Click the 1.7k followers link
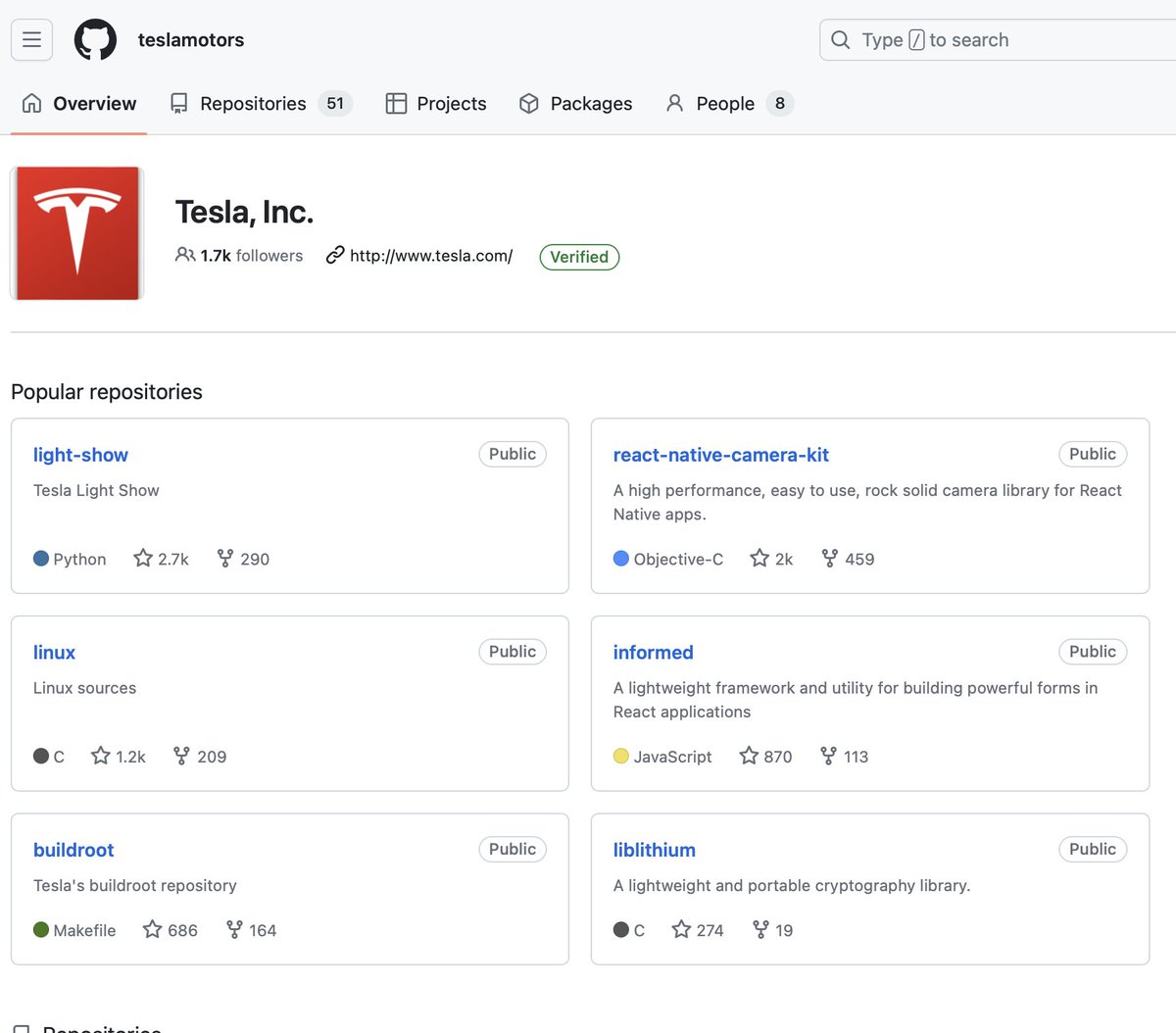 point(239,256)
